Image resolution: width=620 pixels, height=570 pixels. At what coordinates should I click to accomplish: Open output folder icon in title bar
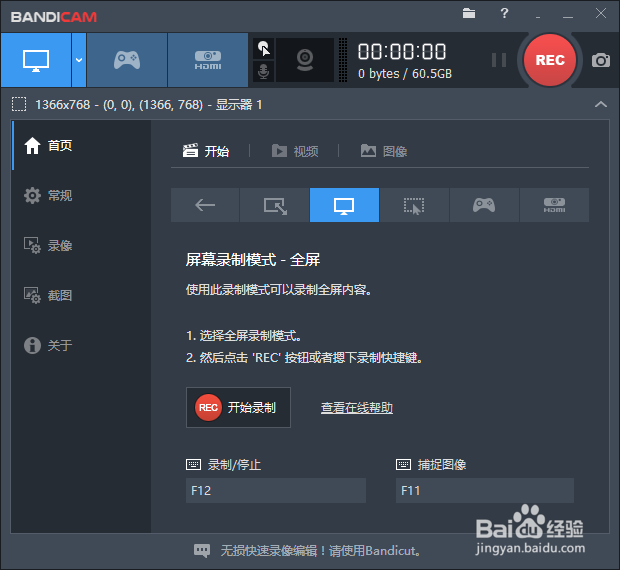coord(469,13)
